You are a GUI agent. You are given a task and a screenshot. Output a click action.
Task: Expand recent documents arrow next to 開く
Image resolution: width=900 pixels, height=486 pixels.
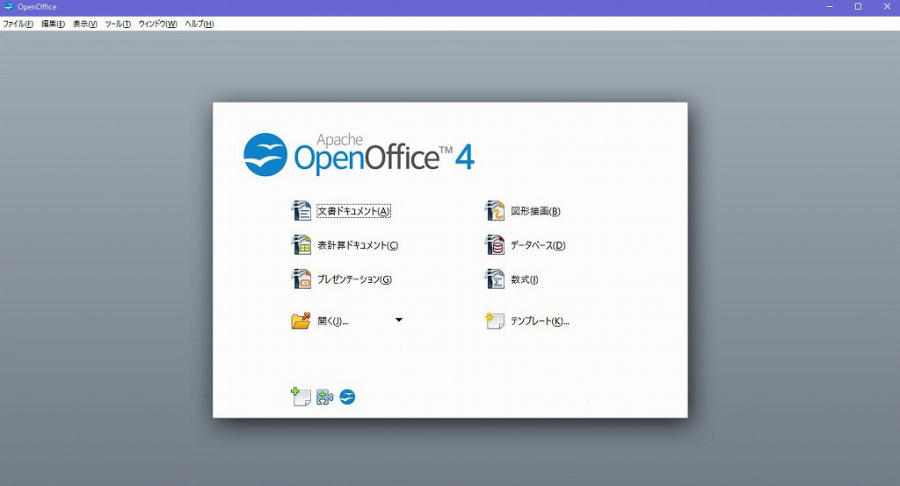(x=399, y=320)
